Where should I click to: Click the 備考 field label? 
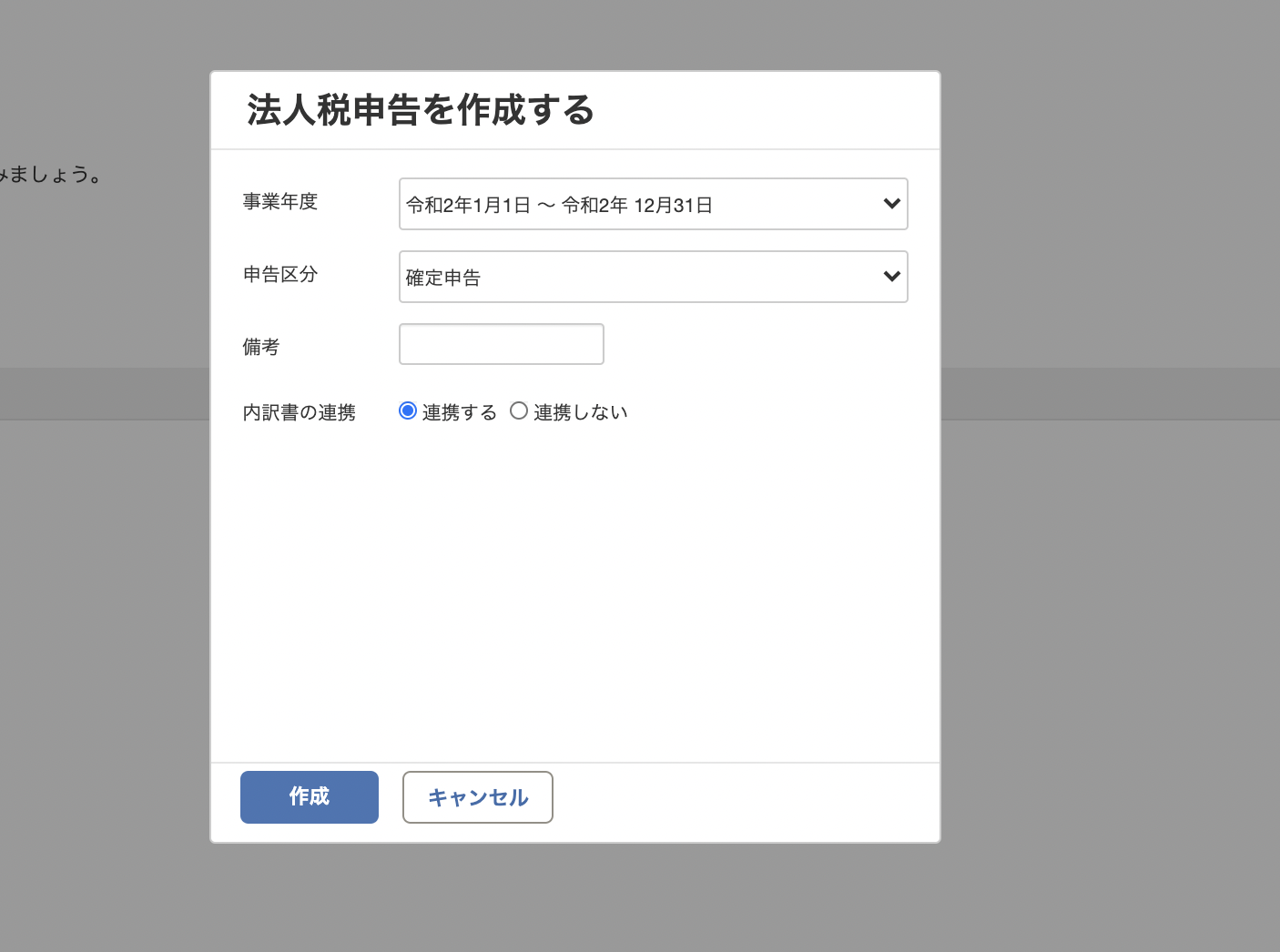coord(261,347)
